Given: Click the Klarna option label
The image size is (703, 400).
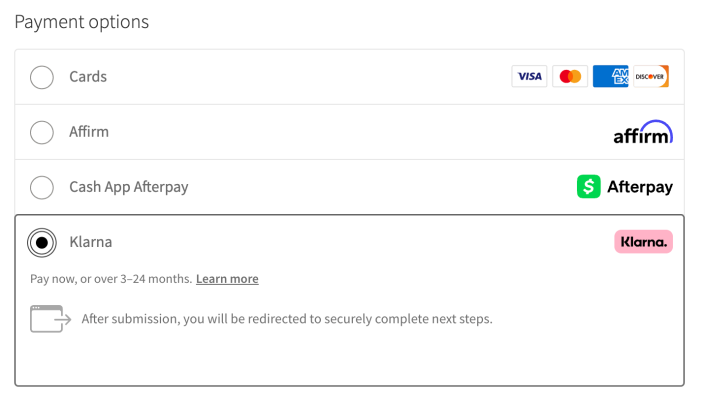Looking at the screenshot, I should click(x=90, y=242).
